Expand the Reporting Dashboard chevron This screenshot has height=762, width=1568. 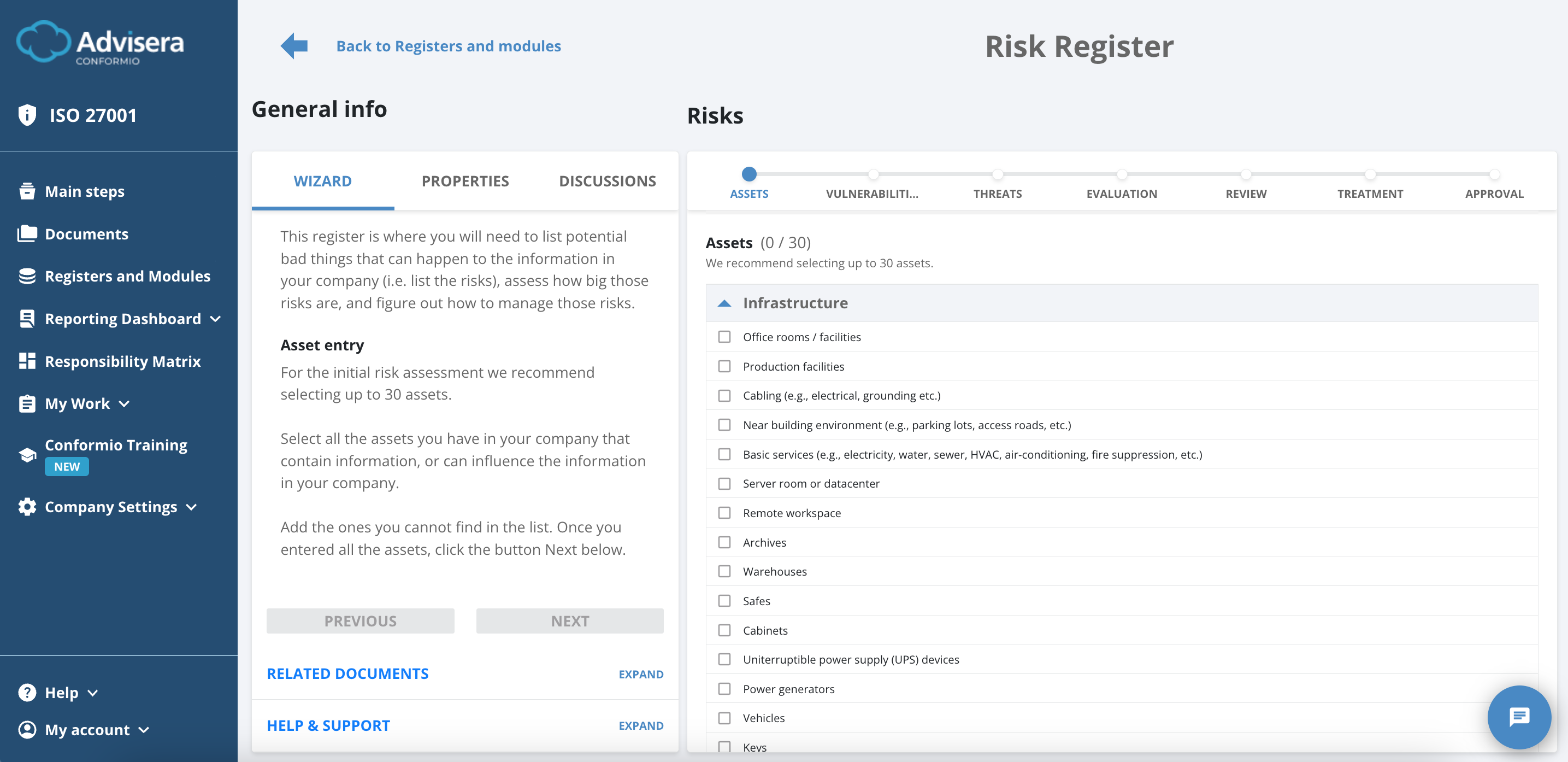tap(215, 319)
